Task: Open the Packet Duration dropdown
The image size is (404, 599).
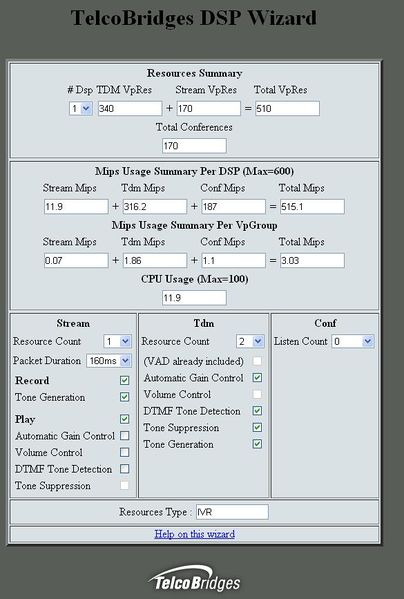Action: 109,361
